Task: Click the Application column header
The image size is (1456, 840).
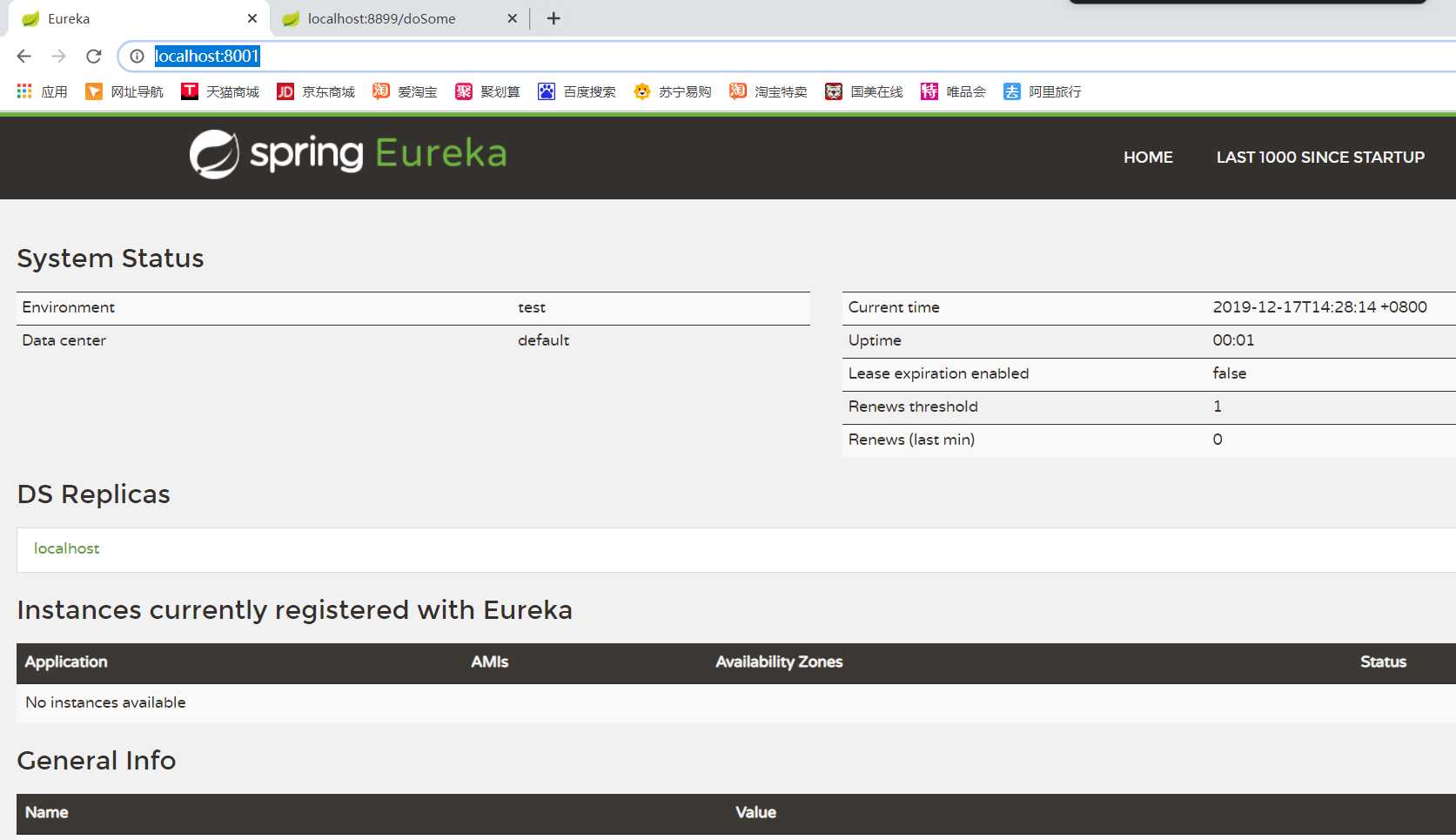Action: pyautogui.click(x=66, y=662)
